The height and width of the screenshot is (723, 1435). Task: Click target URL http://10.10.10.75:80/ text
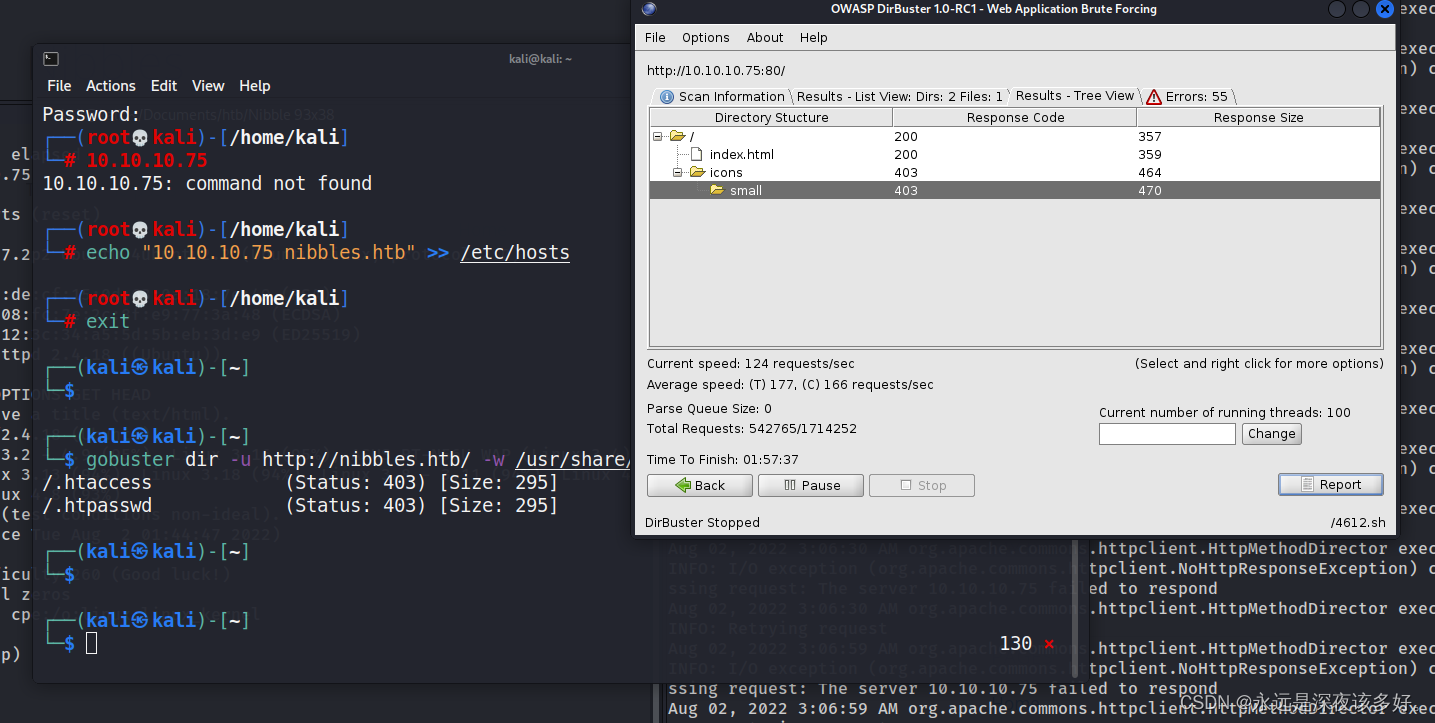[716, 71]
